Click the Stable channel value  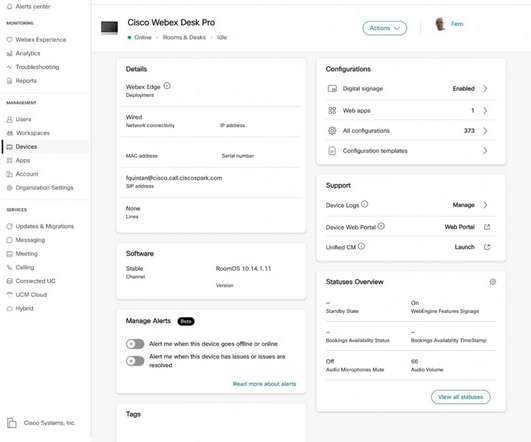point(134,269)
